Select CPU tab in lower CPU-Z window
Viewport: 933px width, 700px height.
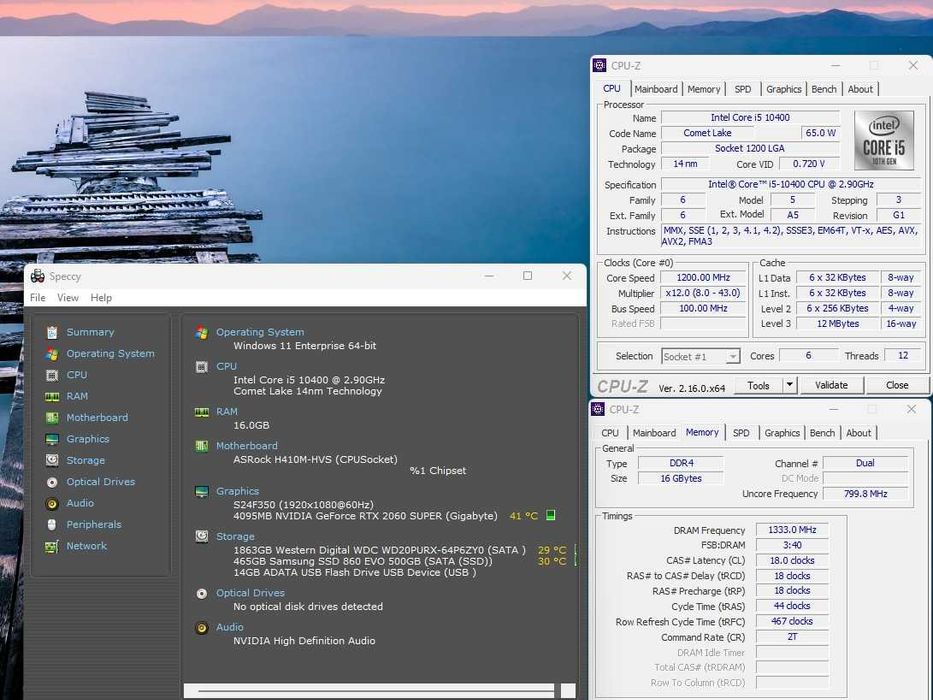pos(610,433)
